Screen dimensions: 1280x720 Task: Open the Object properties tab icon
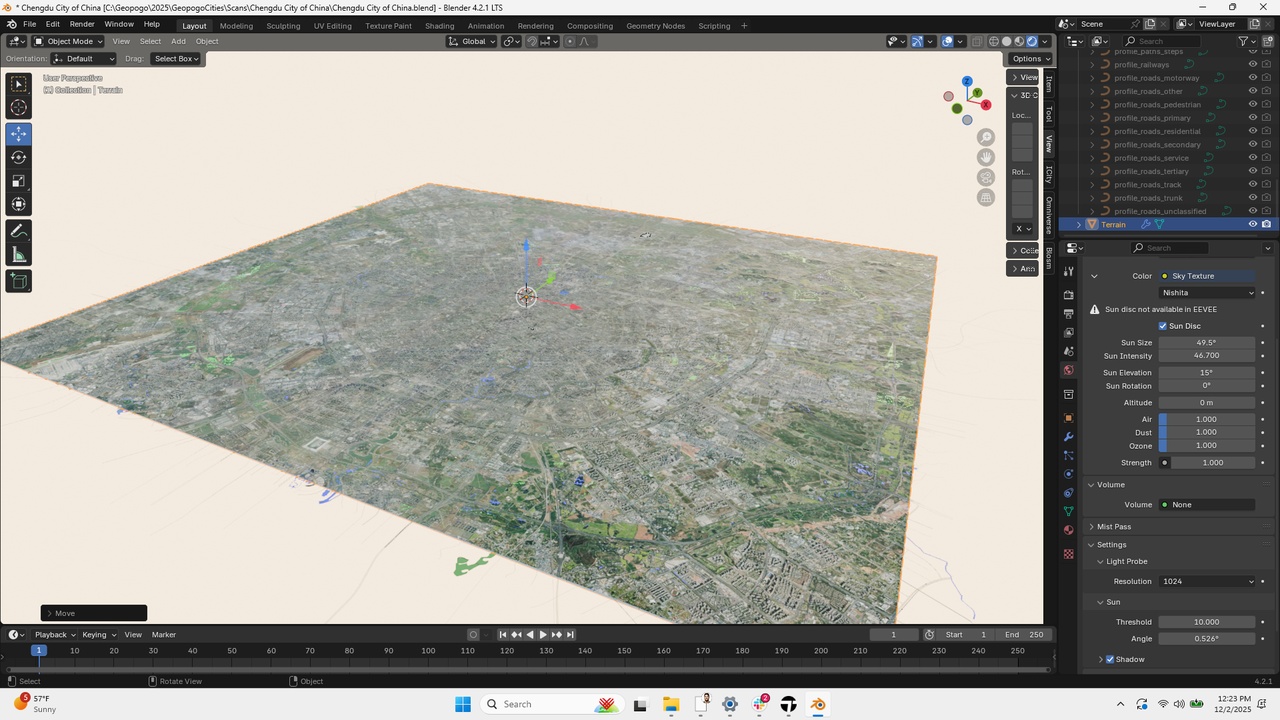coord(1068,418)
